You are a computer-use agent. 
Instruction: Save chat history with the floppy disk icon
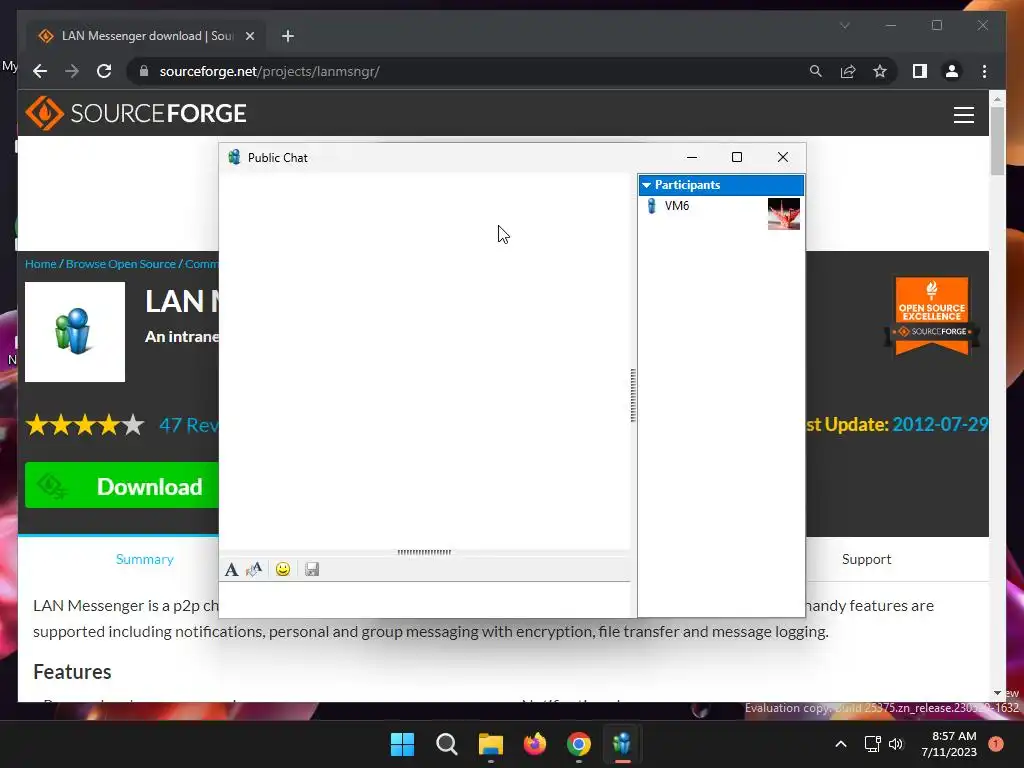(312, 569)
